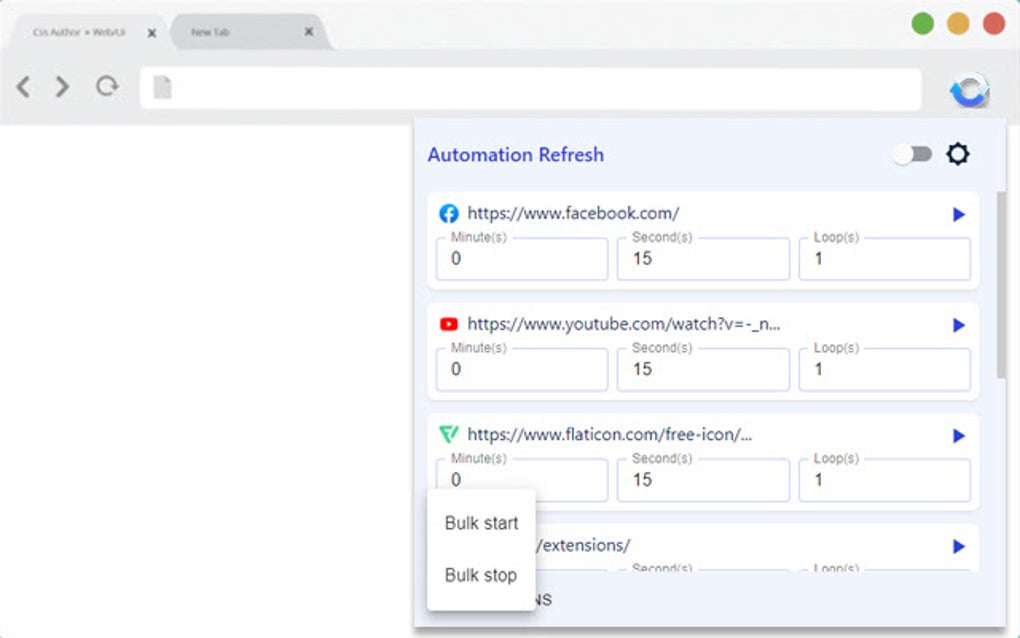This screenshot has height=638, width=1020.
Task: Click the browser address bar
Action: click(530, 89)
